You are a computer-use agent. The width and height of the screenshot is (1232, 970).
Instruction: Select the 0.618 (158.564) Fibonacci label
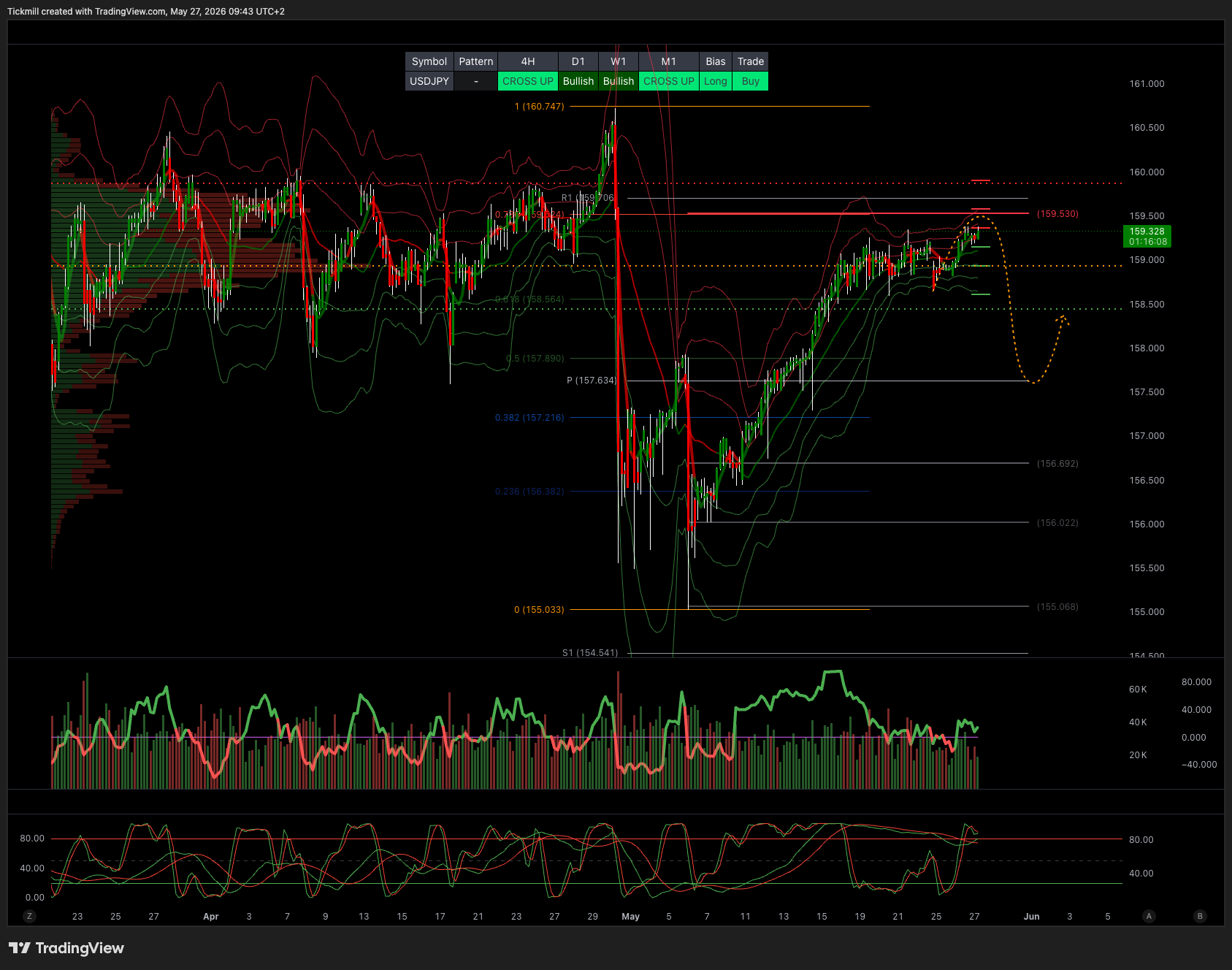[x=529, y=299]
